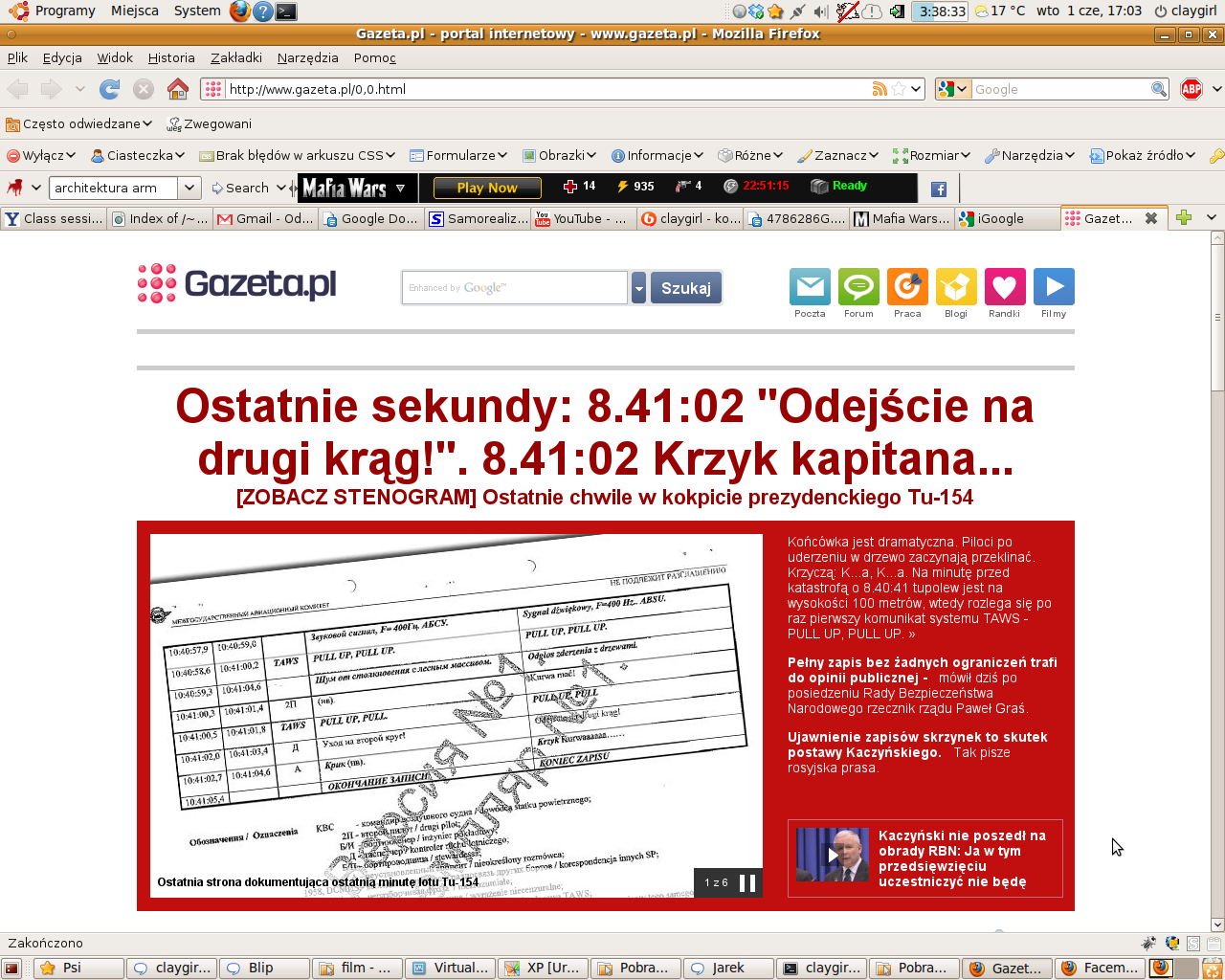The image size is (1225, 980).
Task: Open the Historia menu
Action: coord(171,57)
